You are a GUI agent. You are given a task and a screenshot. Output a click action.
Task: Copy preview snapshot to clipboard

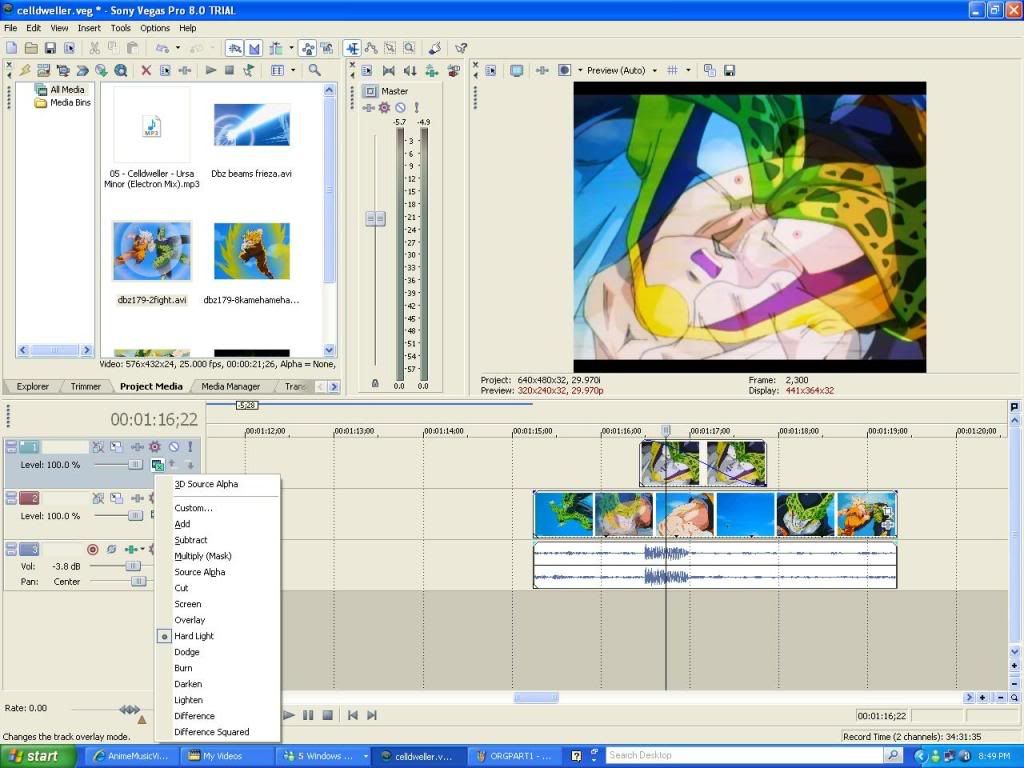click(710, 70)
